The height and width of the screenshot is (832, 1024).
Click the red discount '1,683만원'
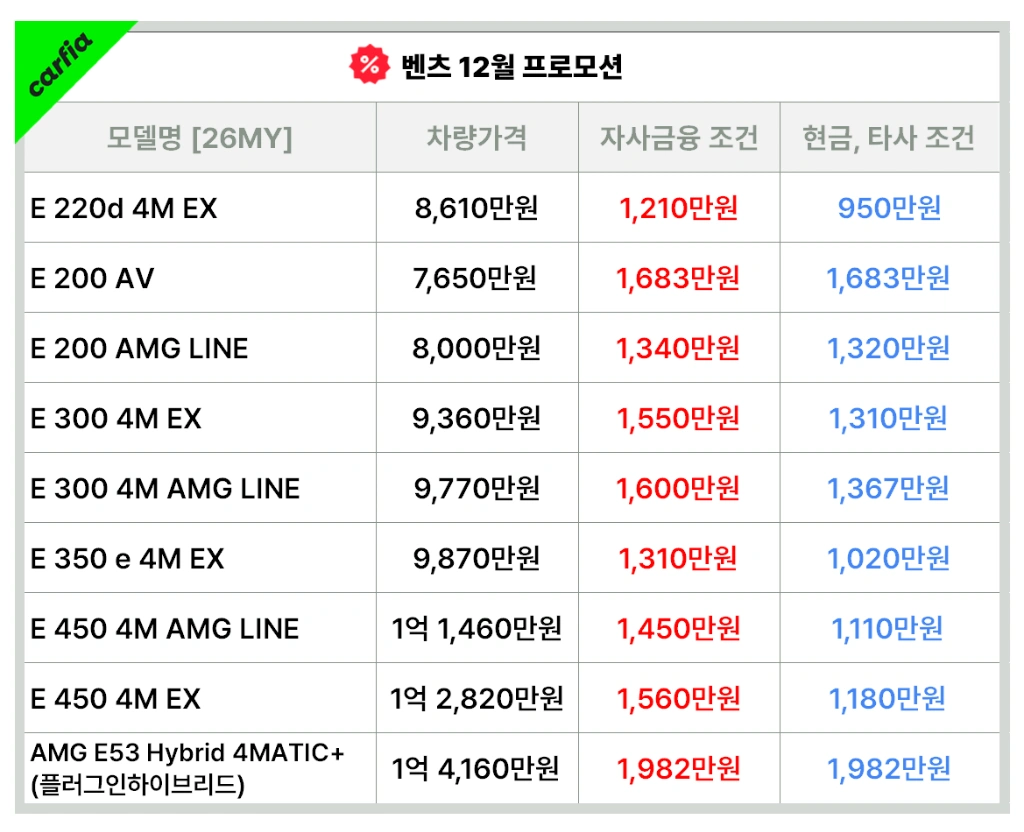679,278
